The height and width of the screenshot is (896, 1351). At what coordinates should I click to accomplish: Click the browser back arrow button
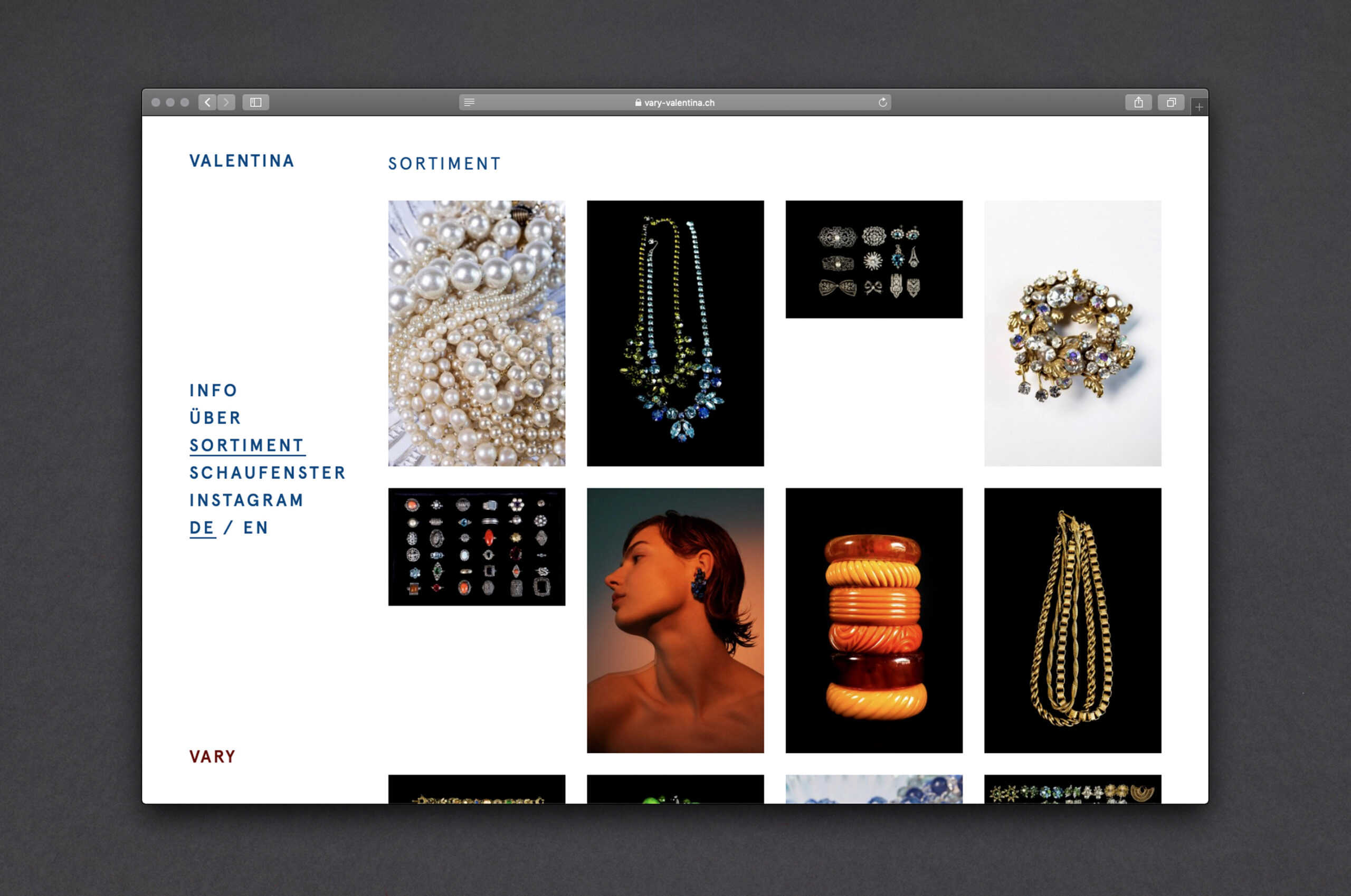point(207,102)
